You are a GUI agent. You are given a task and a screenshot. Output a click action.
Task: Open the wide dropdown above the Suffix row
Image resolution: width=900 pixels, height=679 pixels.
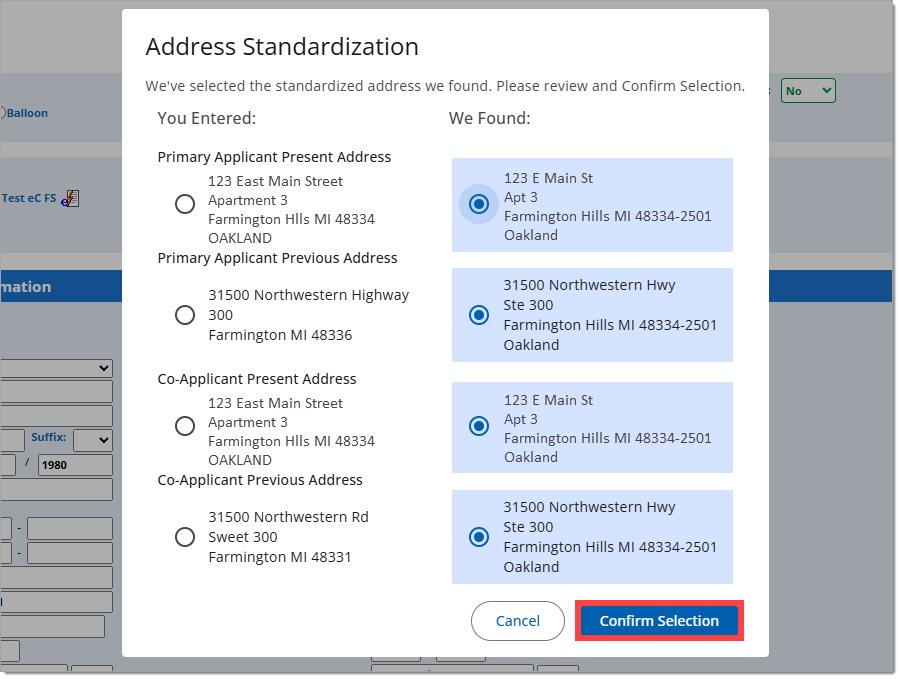tap(57, 368)
